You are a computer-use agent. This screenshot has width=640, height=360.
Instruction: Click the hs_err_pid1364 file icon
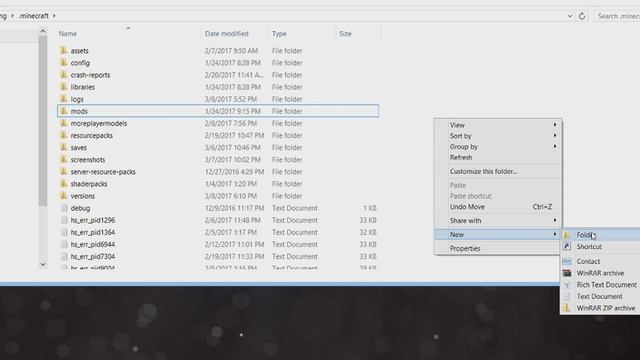tap(64, 232)
